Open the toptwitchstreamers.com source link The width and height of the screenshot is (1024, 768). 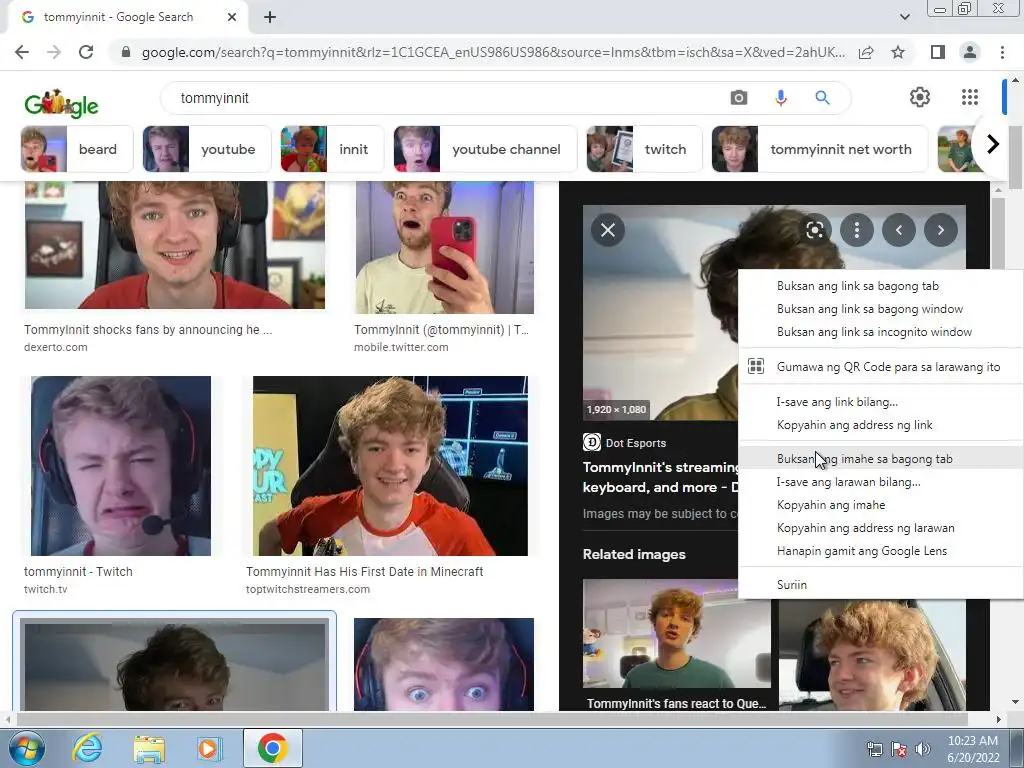click(308, 589)
